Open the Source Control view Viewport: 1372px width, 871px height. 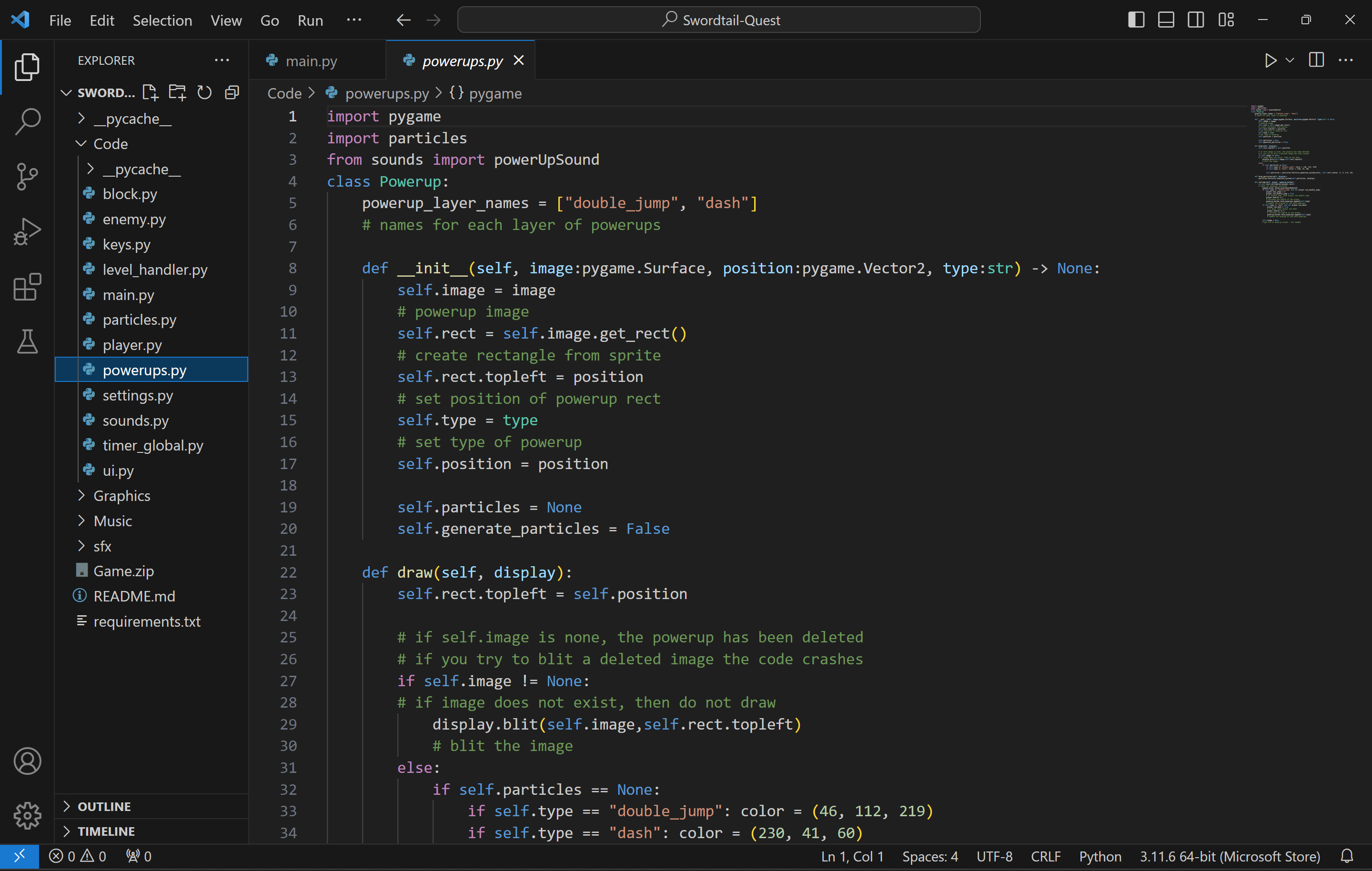(x=27, y=177)
